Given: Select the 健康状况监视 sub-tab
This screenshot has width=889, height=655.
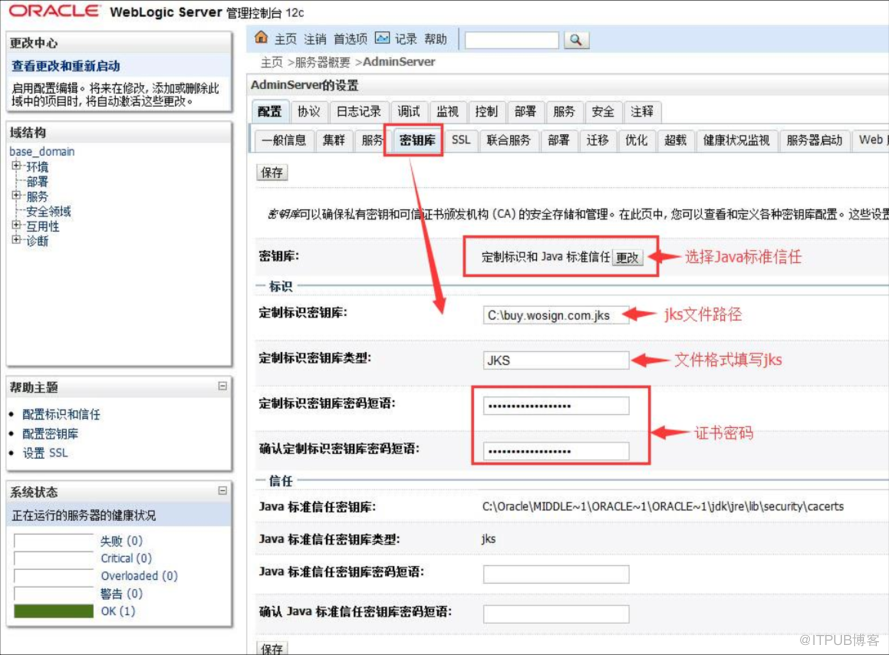Looking at the screenshot, I should click(x=736, y=140).
